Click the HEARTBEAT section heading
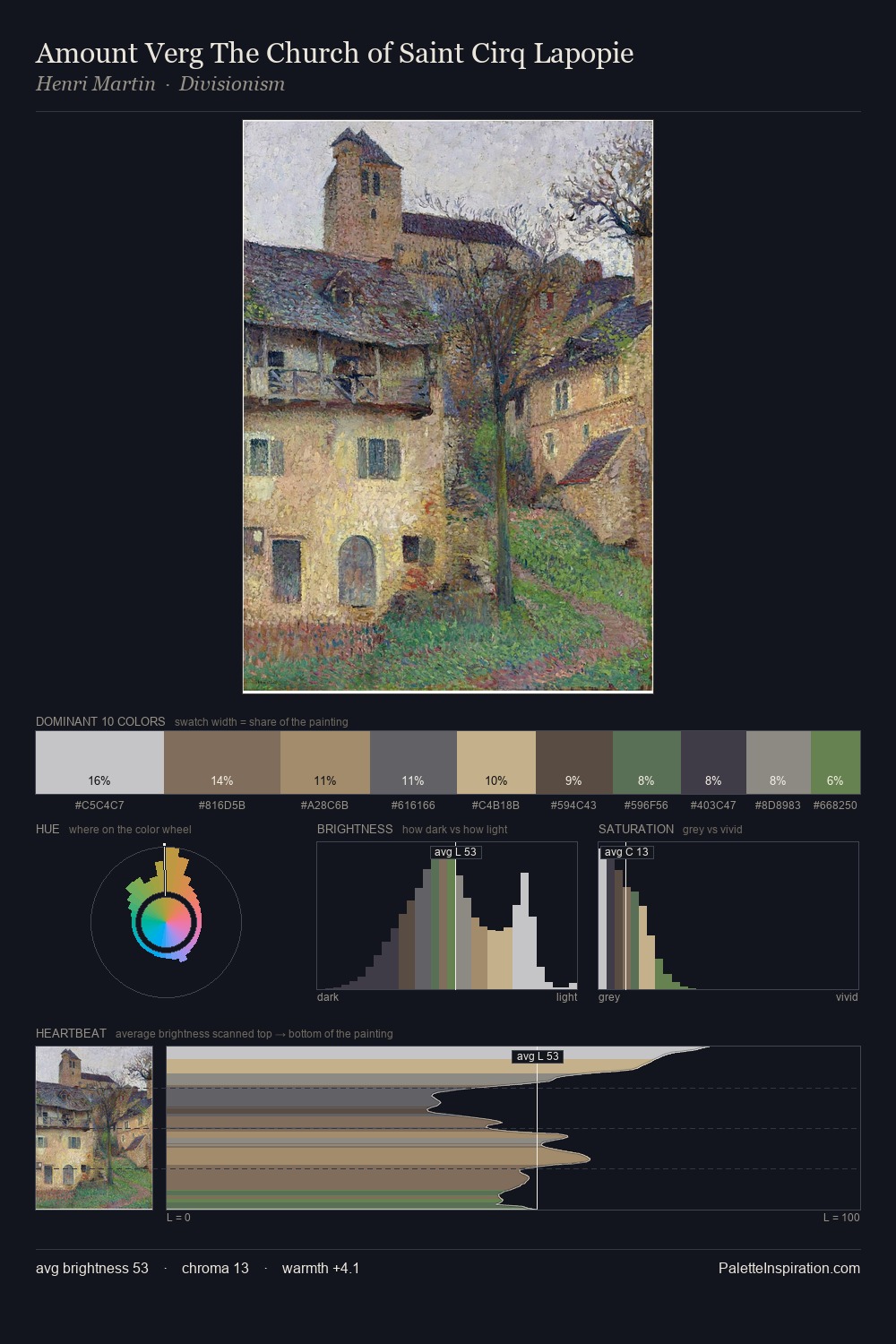This screenshot has height=1344, width=896. (71, 1033)
